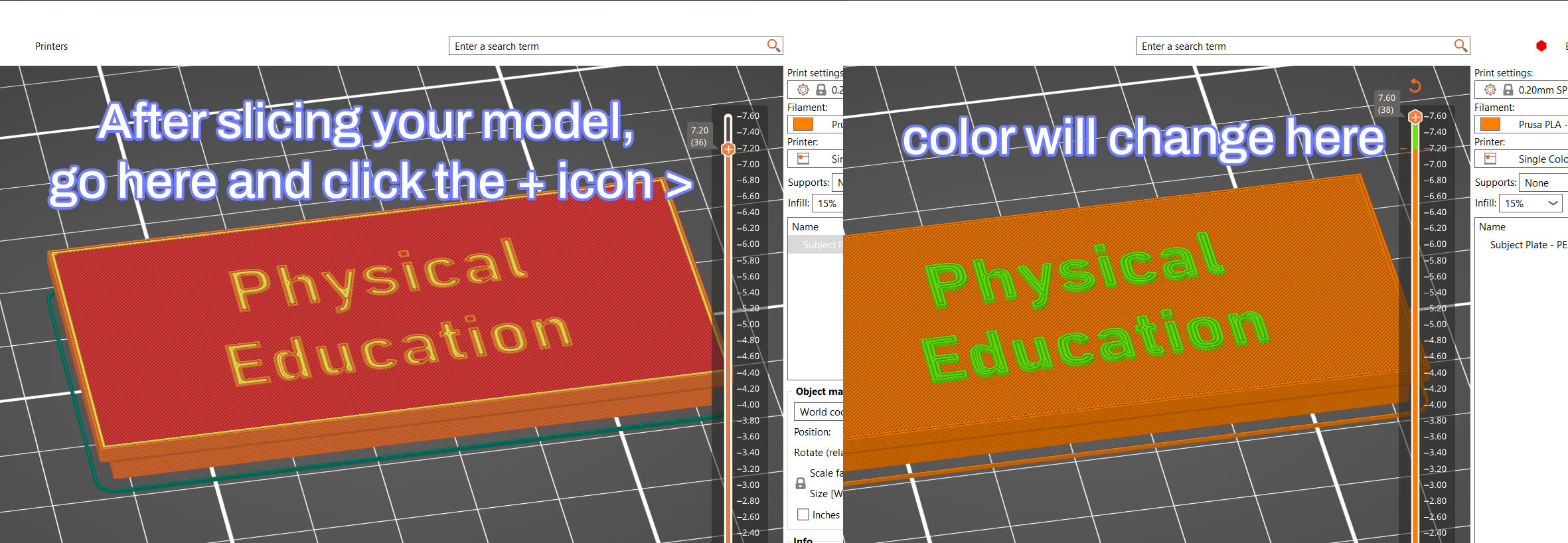Click the 7.60 (38) layer height label
This screenshot has height=543, width=1568.
coord(1386,104)
